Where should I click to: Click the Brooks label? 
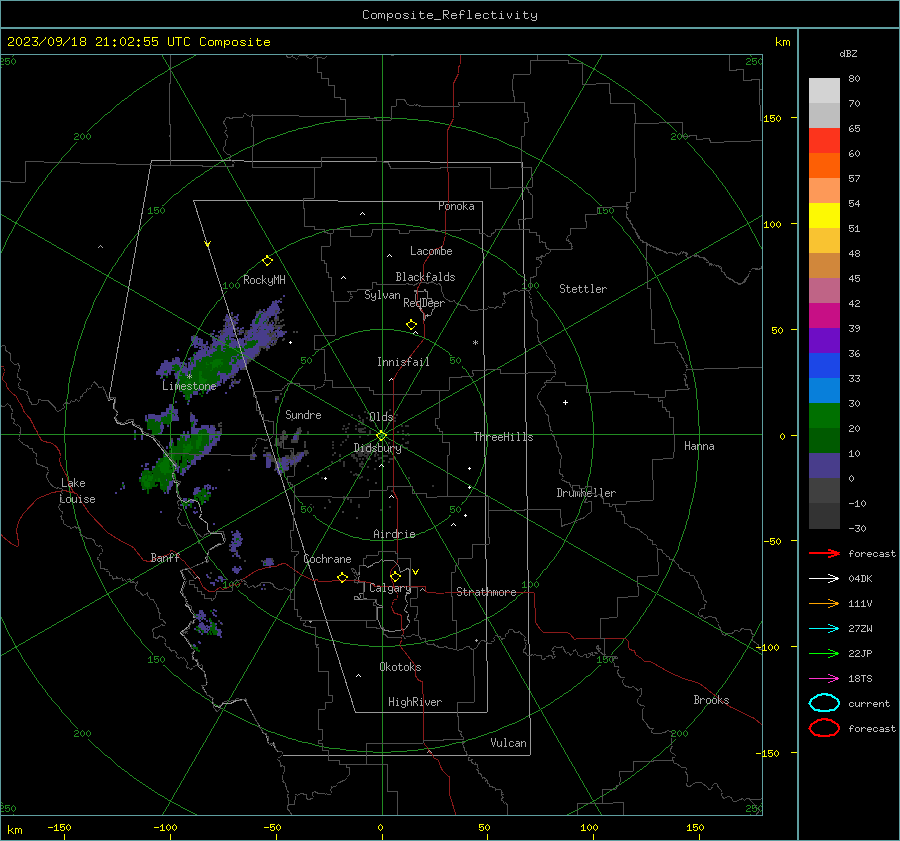711,700
